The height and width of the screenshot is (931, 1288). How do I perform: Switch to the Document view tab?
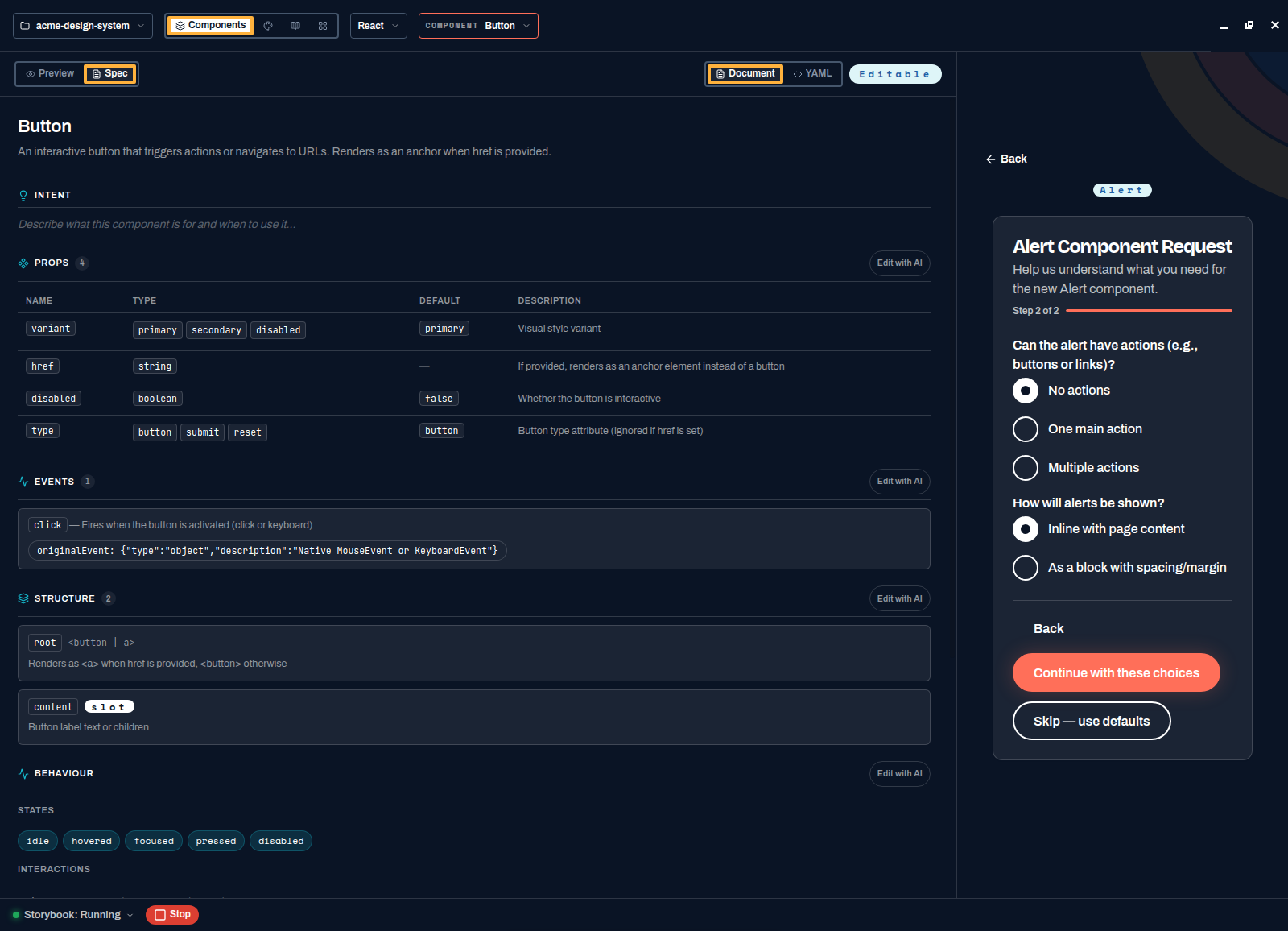(745, 74)
